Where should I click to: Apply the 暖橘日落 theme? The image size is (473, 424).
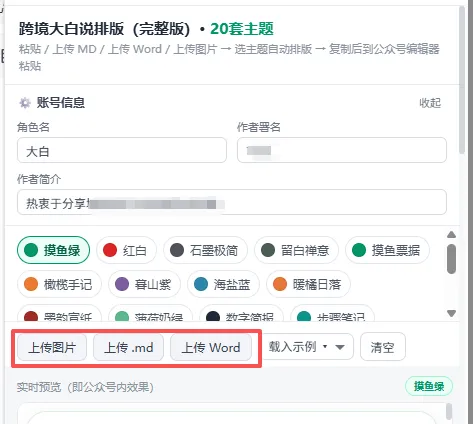308,284
